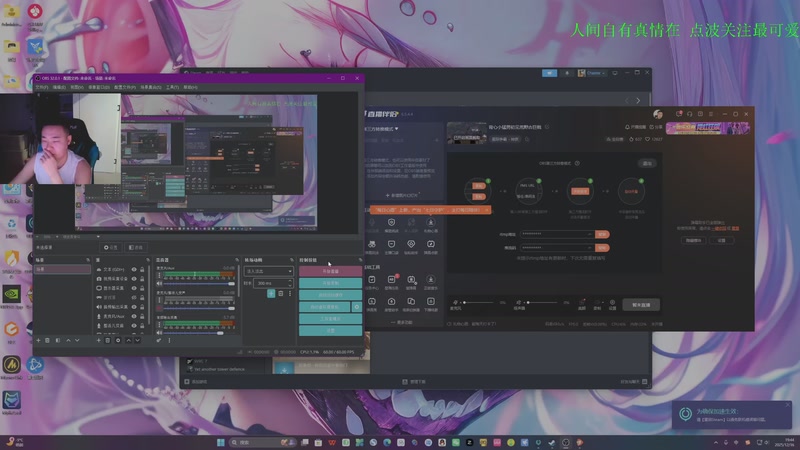Viewport: 800px width, 450px height.
Task: Add a new source in OBS Sources dock
Action: (98, 340)
